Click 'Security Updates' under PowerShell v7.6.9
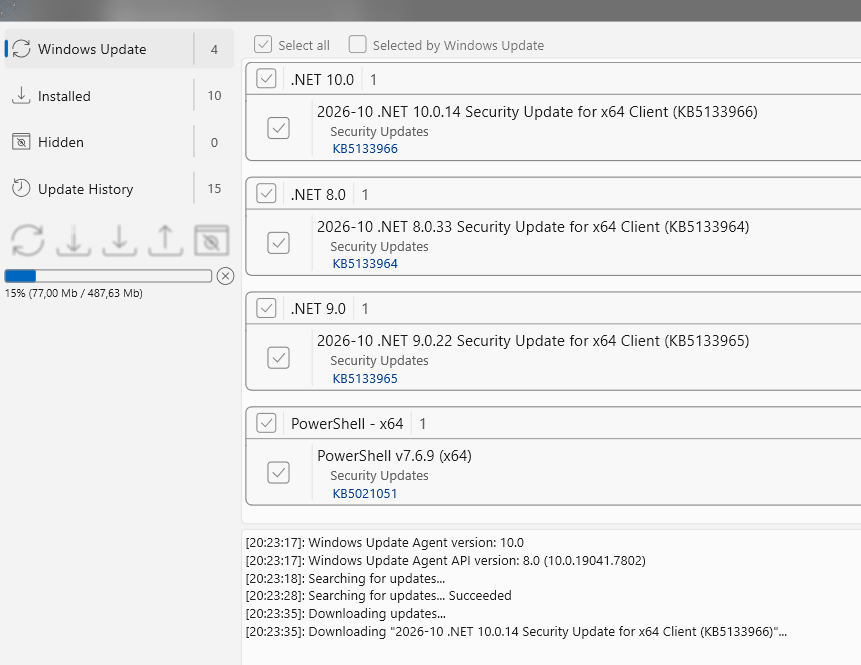The width and height of the screenshot is (861, 665). (379, 476)
